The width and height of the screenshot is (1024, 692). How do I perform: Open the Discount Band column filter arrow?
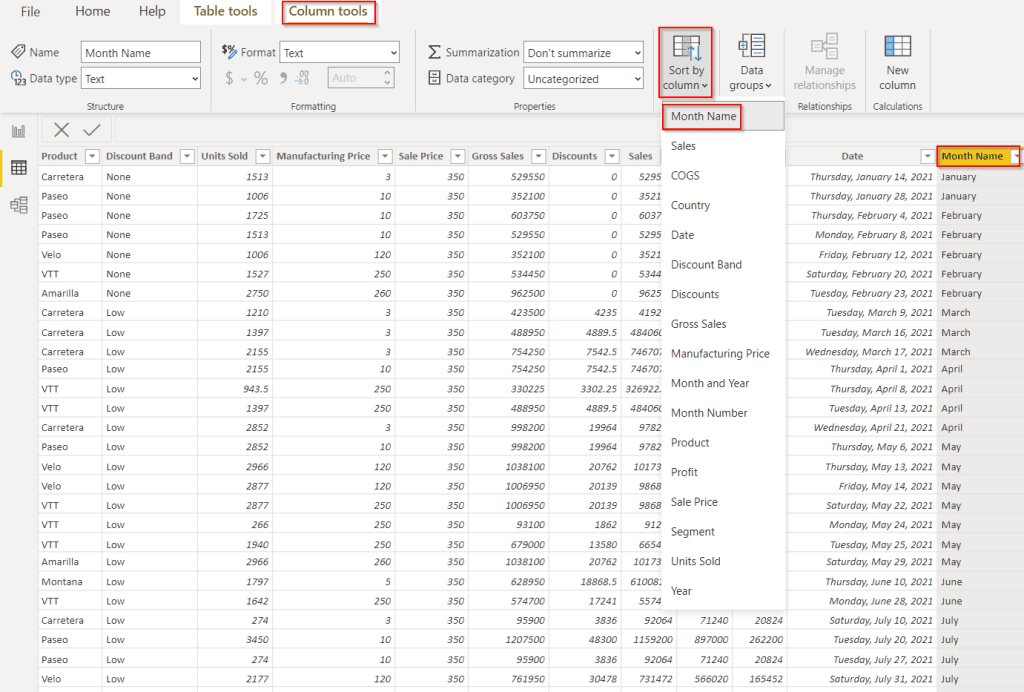click(x=187, y=156)
